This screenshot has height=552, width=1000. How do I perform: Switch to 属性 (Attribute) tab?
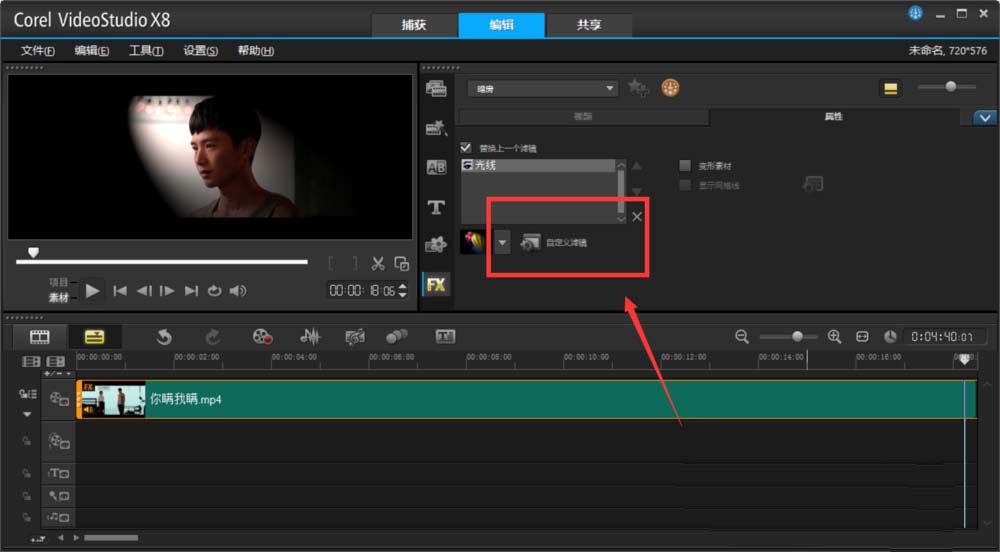(834, 116)
